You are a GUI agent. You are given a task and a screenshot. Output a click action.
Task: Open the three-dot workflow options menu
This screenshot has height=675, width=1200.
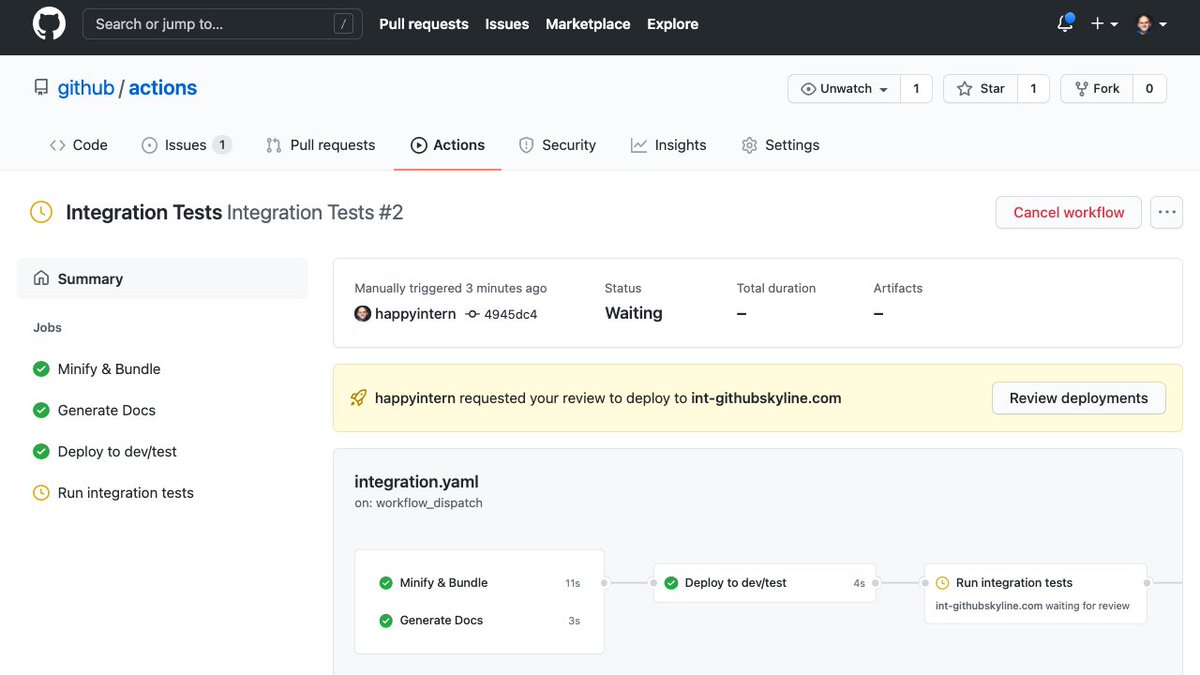pos(1167,212)
